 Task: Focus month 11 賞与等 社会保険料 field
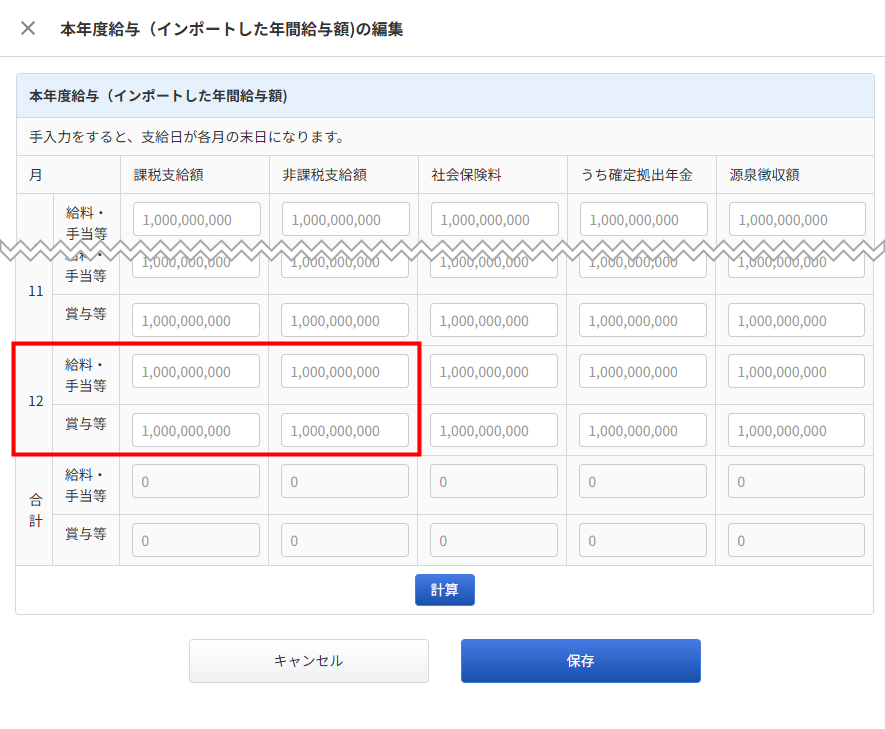[493, 321]
